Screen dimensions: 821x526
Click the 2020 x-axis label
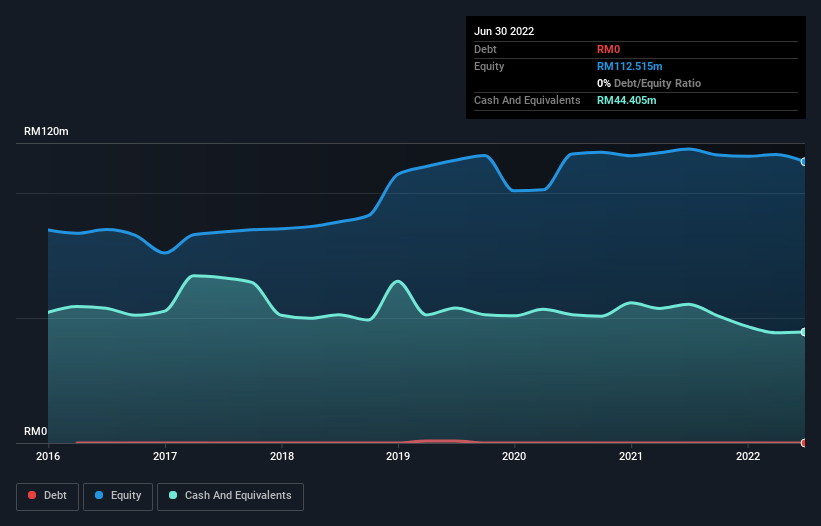point(514,456)
